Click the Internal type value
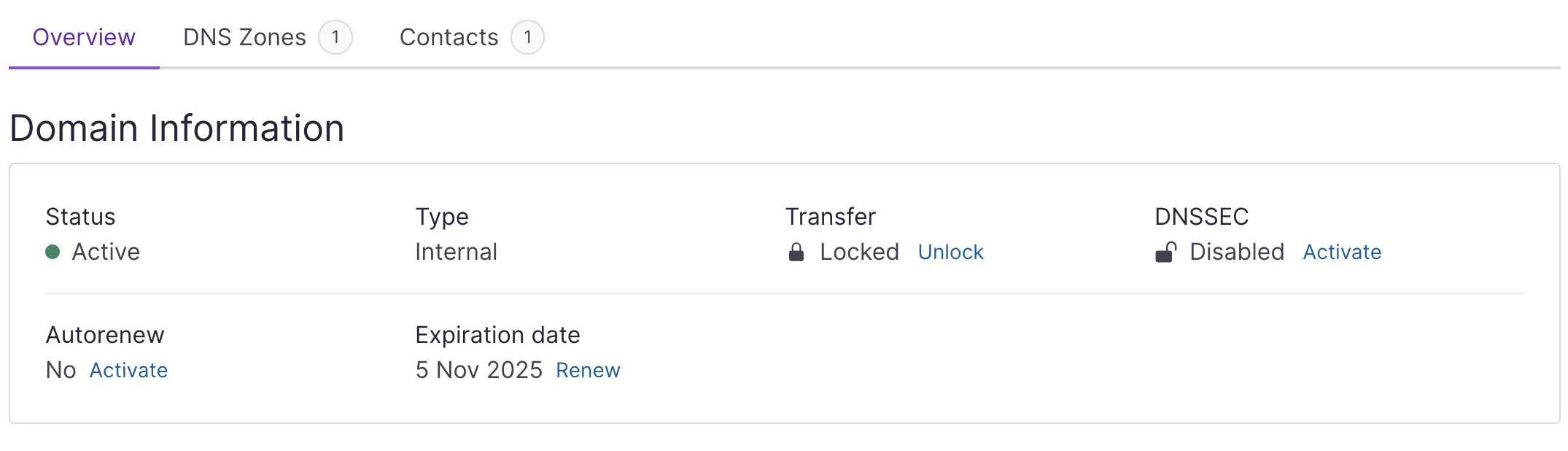Image resolution: width=1568 pixels, height=451 pixels. pos(456,253)
